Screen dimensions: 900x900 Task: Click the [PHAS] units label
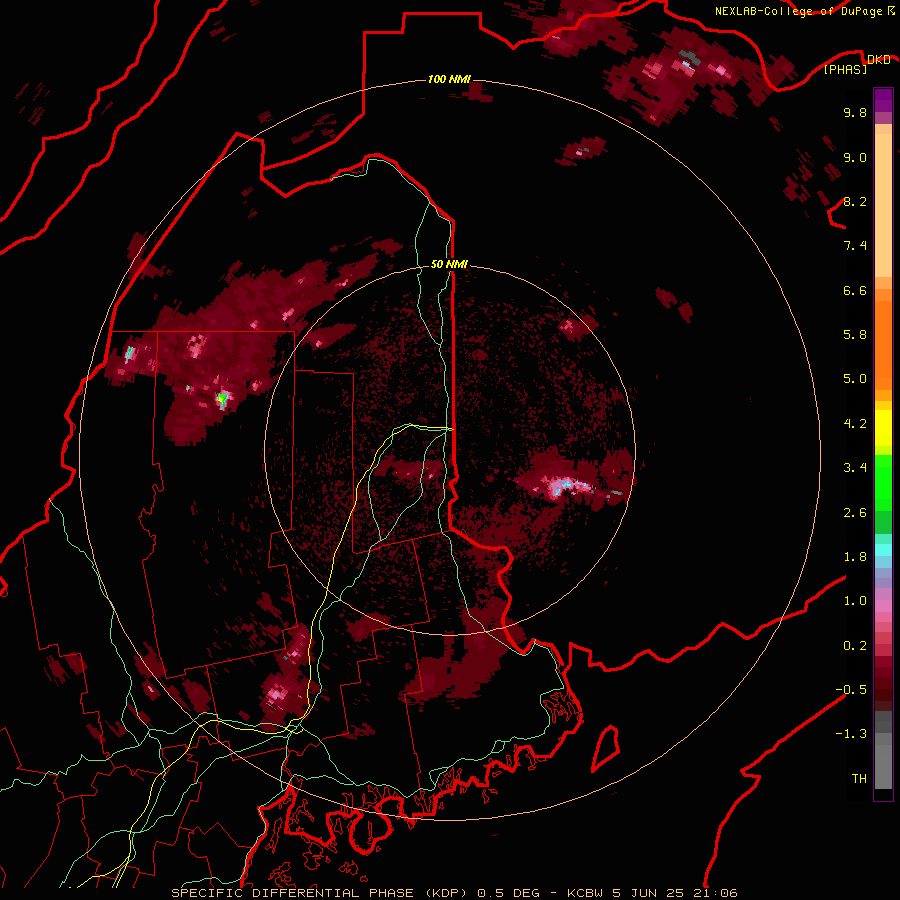tap(845, 70)
